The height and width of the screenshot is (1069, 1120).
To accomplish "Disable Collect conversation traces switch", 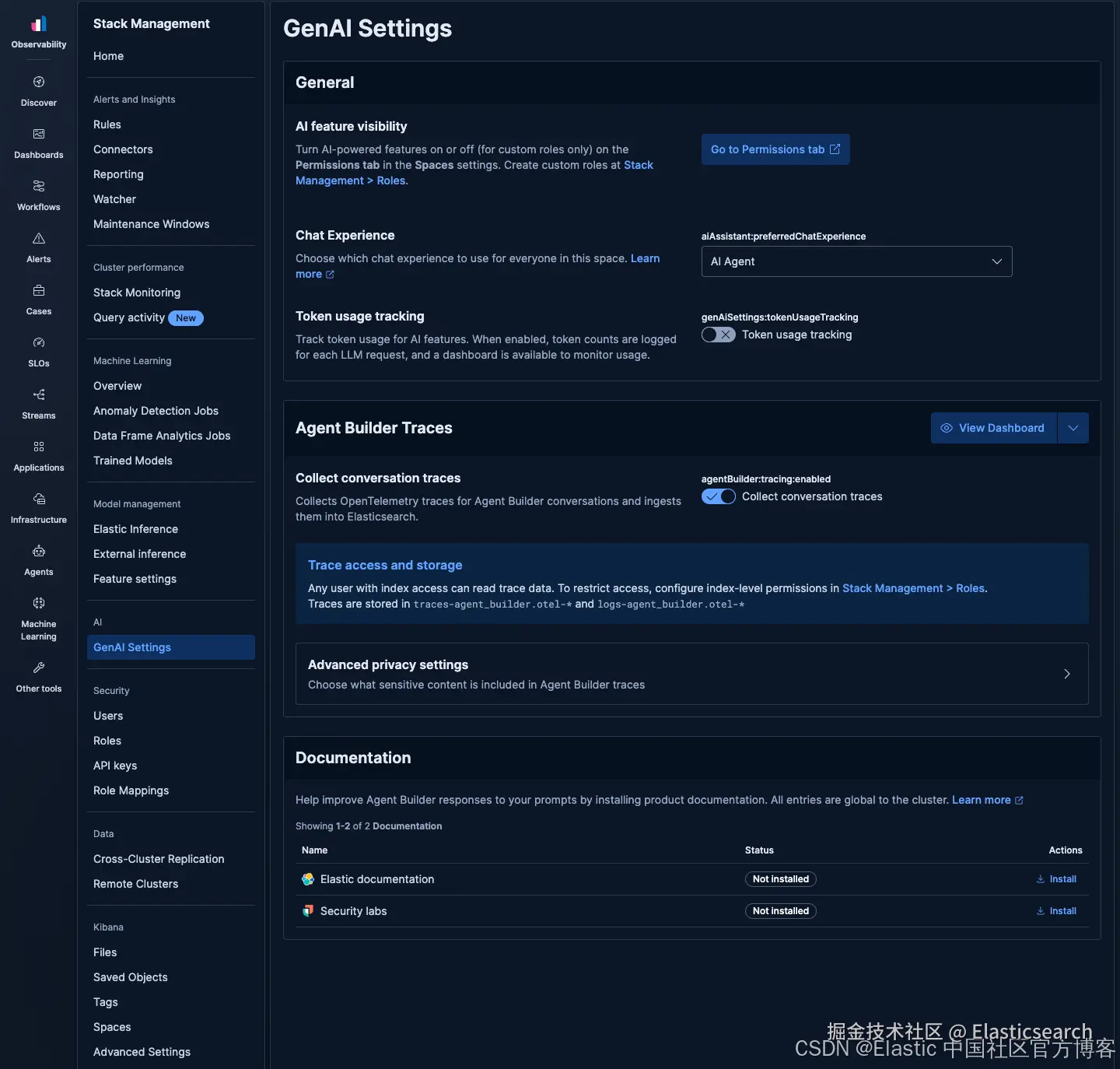I will point(718,496).
